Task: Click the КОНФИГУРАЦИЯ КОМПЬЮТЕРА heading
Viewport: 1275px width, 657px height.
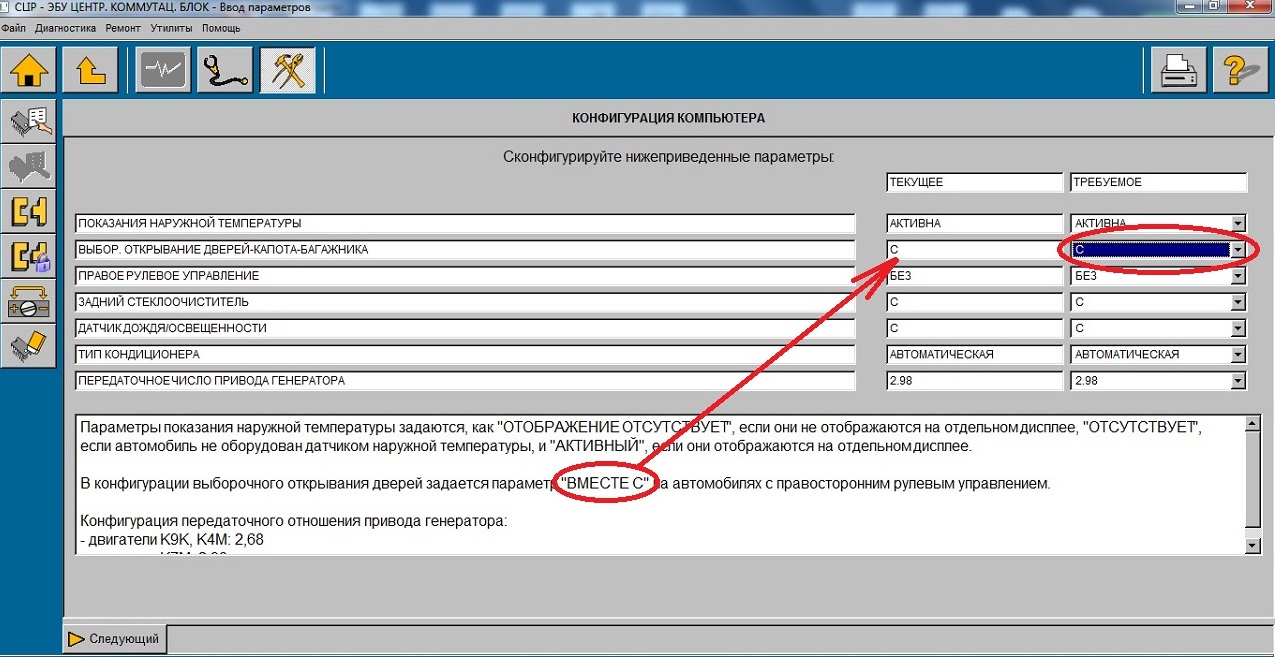Action: (x=668, y=118)
